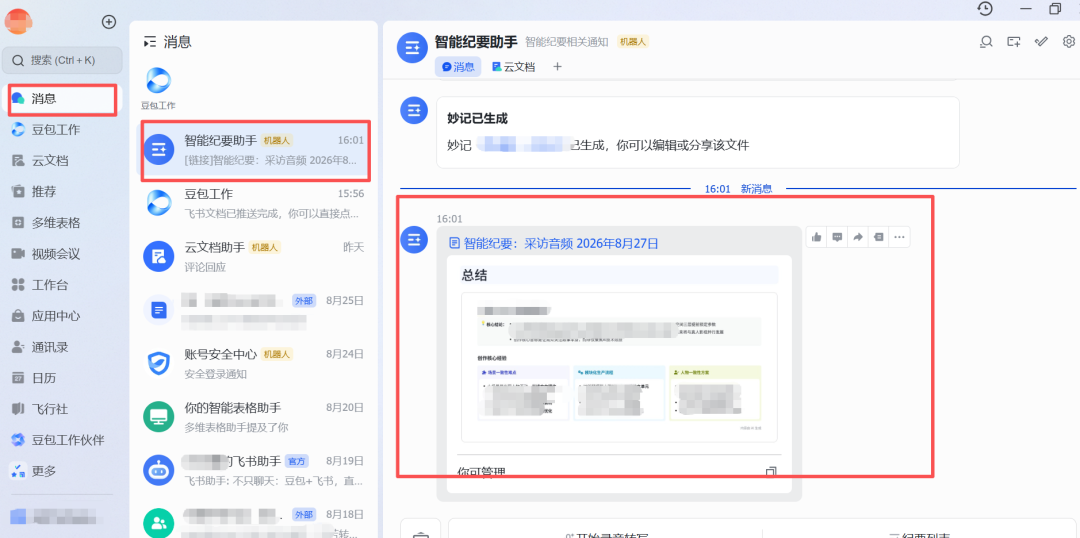
Task: Add a new tab with the plus button
Action: 558,67
